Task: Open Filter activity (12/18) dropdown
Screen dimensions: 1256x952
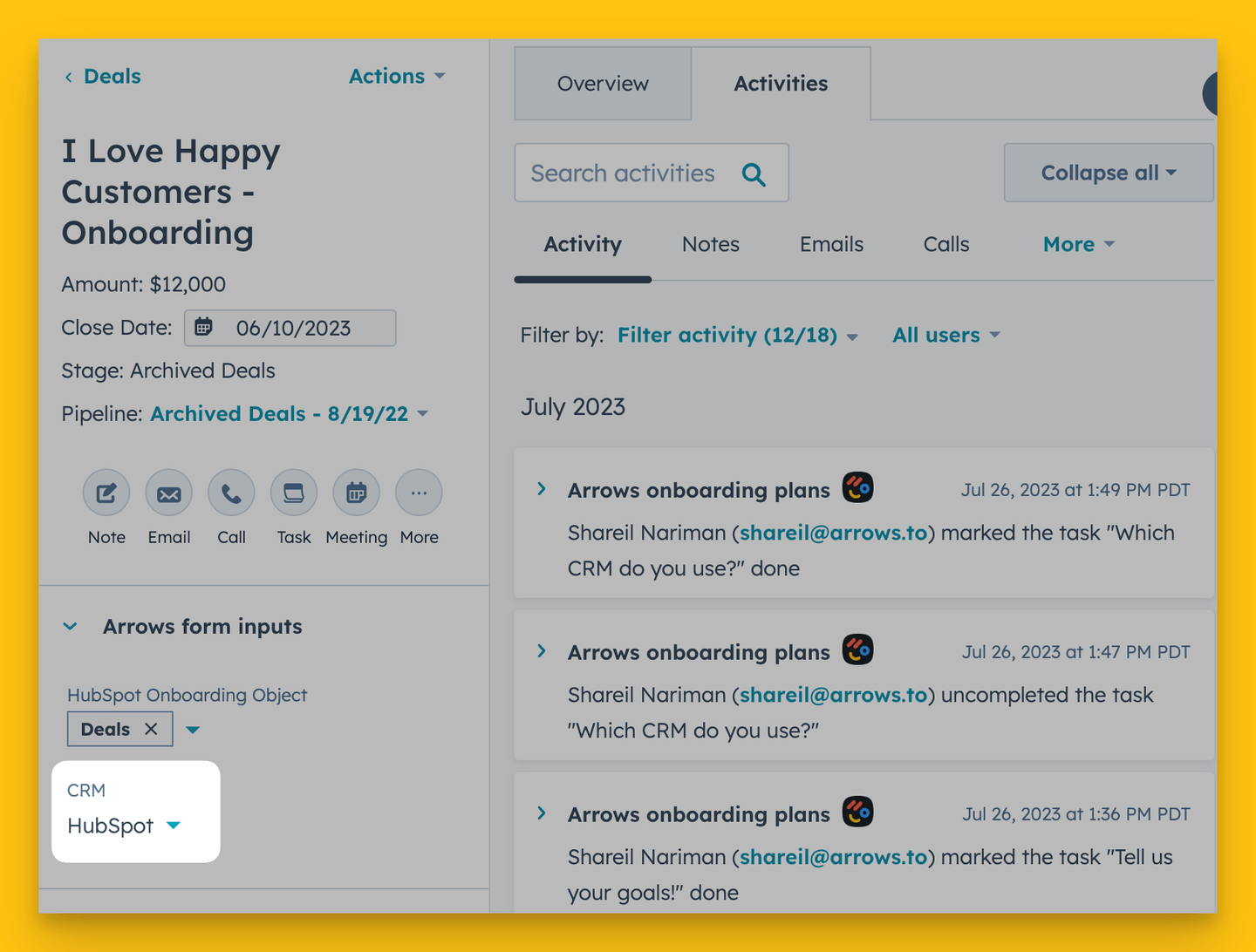Action: pyautogui.click(x=738, y=336)
